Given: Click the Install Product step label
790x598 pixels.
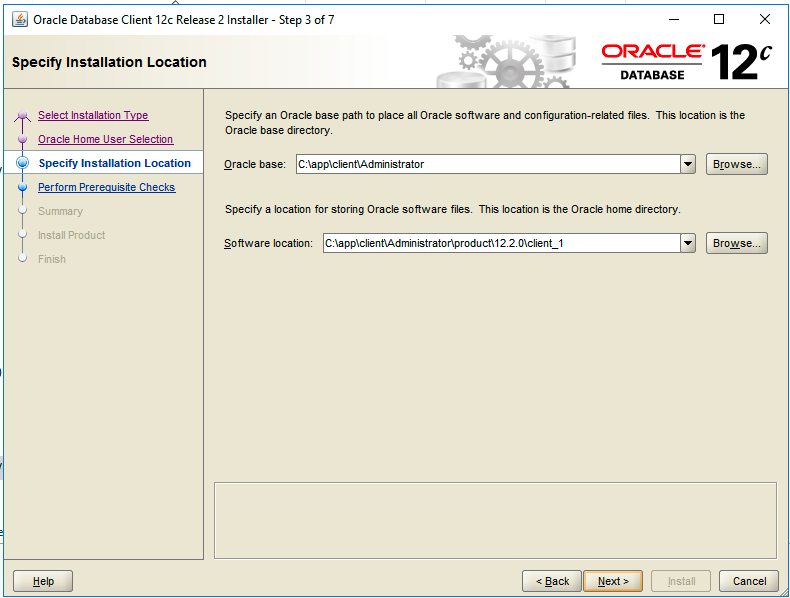Looking at the screenshot, I should point(72,235).
